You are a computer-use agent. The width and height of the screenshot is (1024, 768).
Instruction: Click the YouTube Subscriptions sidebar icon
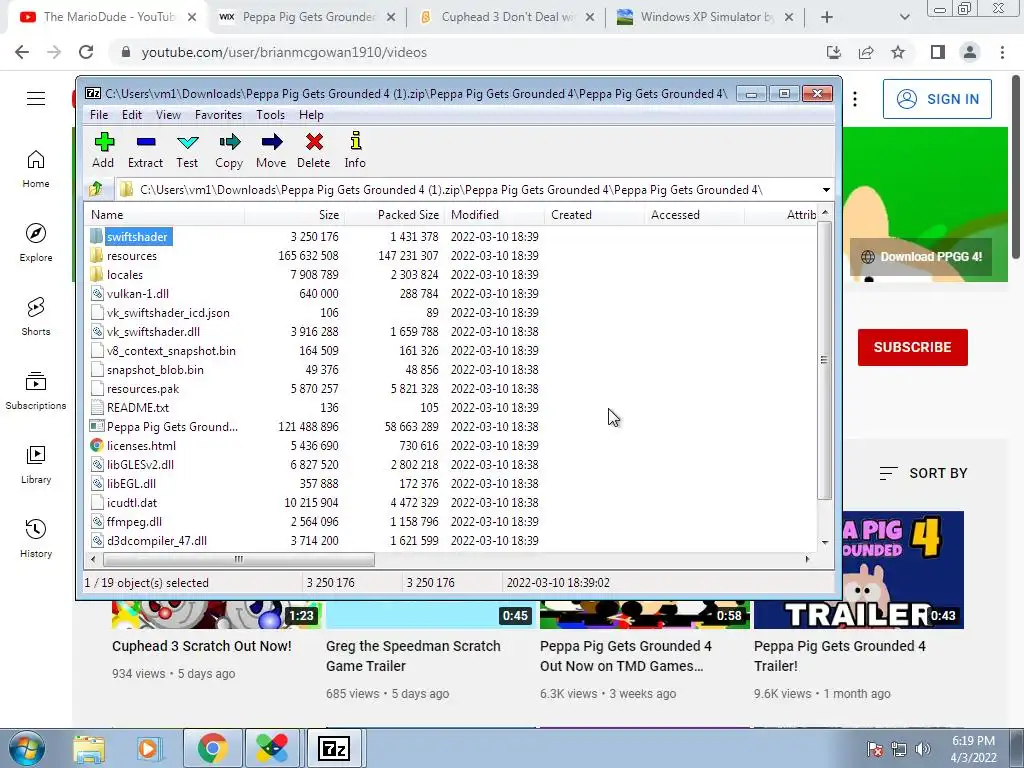[36, 381]
